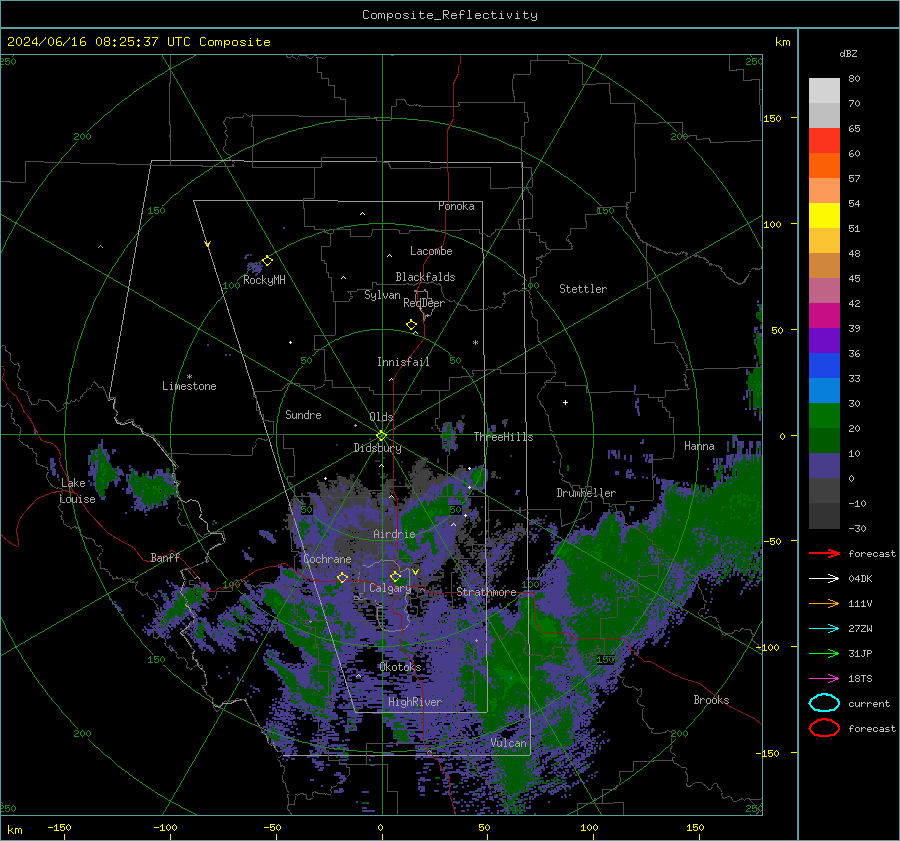Click the cyan current ellipse legend icon
Image resolution: width=900 pixels, height=841 pixels.
point(824,703)
